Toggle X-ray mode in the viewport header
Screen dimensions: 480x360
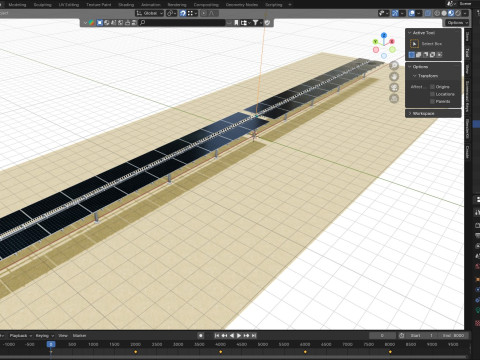(428, 13)
